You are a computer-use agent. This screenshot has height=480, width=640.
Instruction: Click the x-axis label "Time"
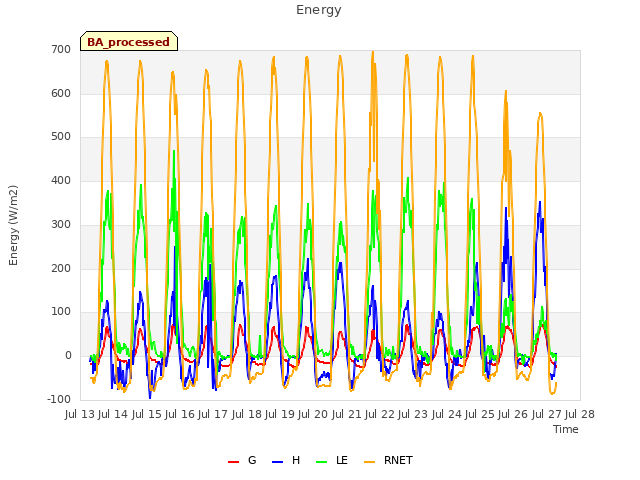pos(566,429)
